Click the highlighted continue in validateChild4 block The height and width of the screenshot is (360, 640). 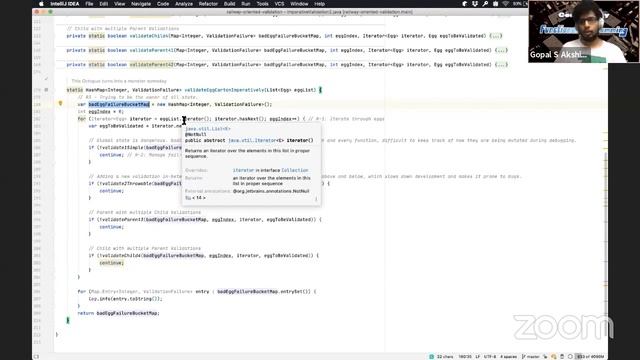coord(111,263)
